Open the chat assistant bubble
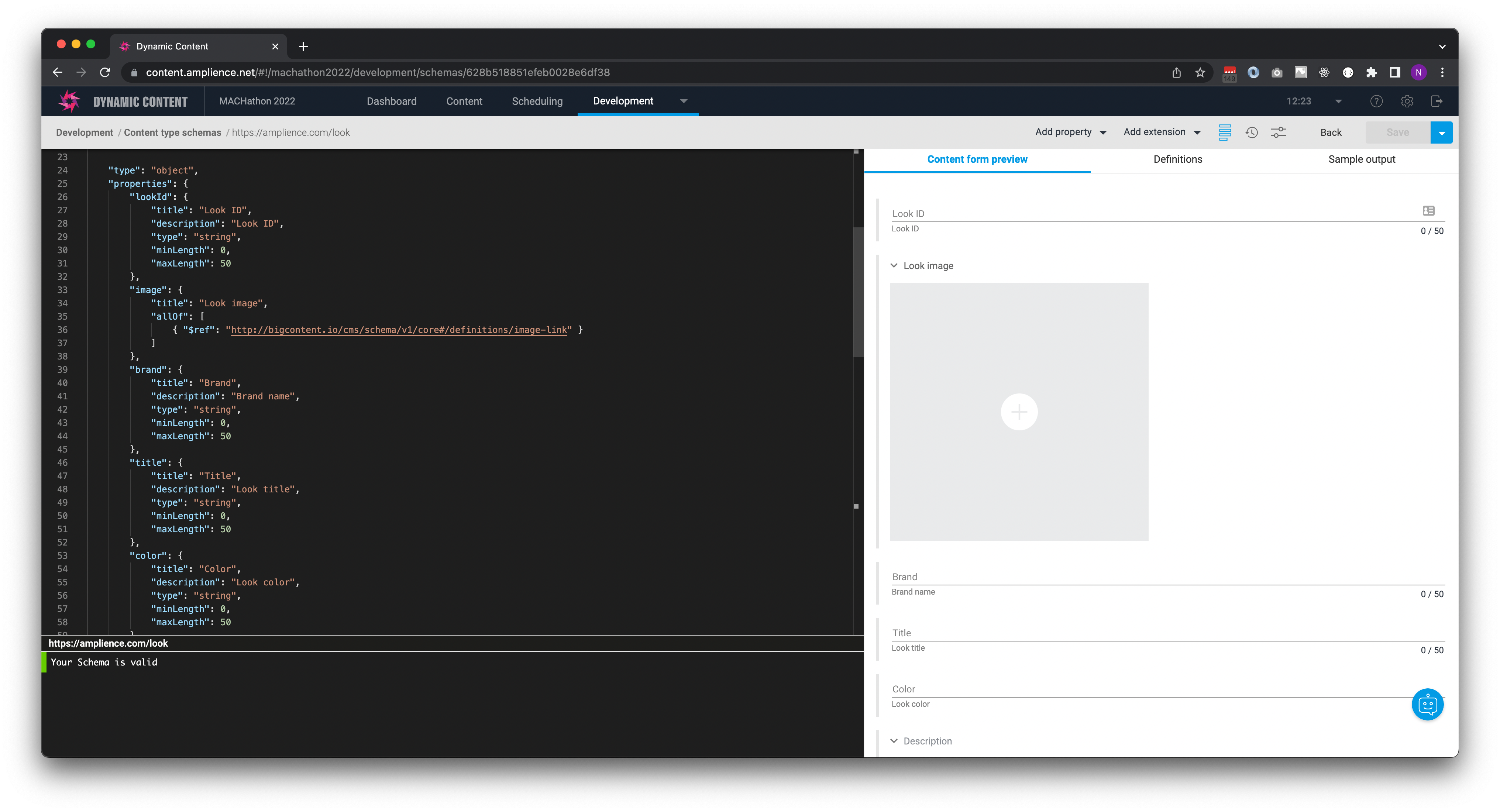The width and height of the screenshot is (1500, 812). (x=1428, y=704)
